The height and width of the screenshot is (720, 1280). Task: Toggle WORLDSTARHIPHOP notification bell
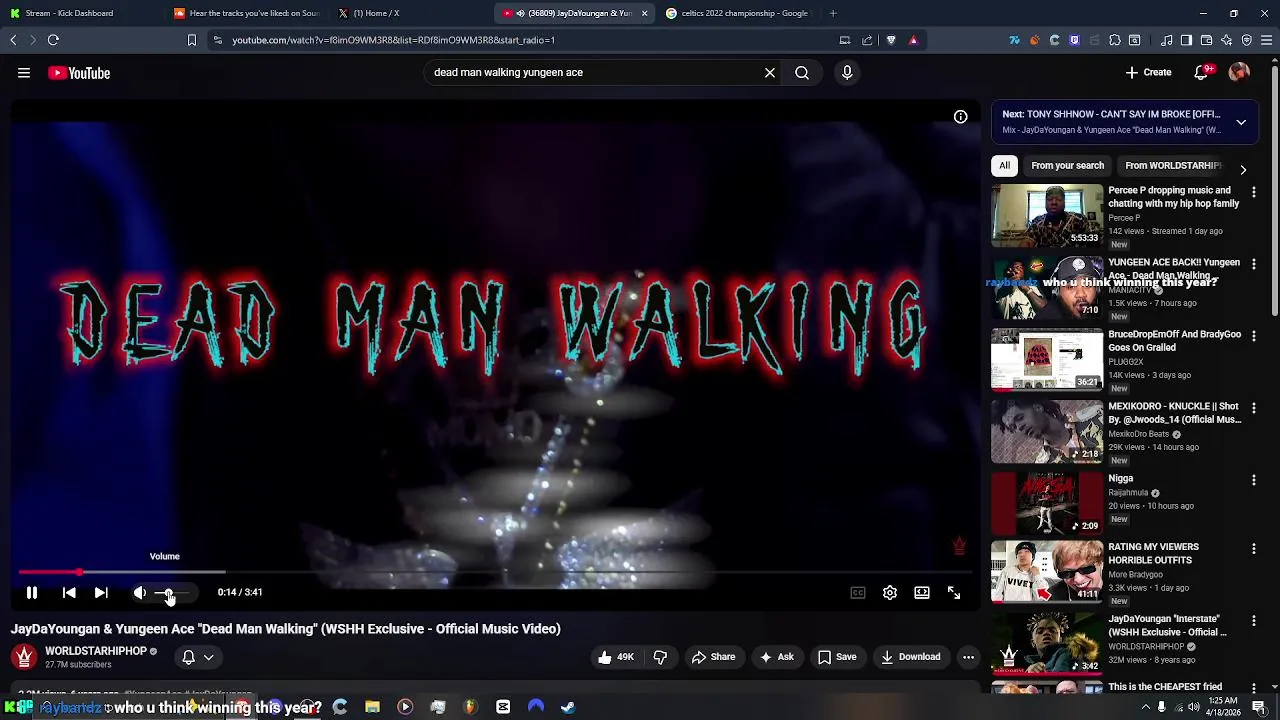point(188,657)
